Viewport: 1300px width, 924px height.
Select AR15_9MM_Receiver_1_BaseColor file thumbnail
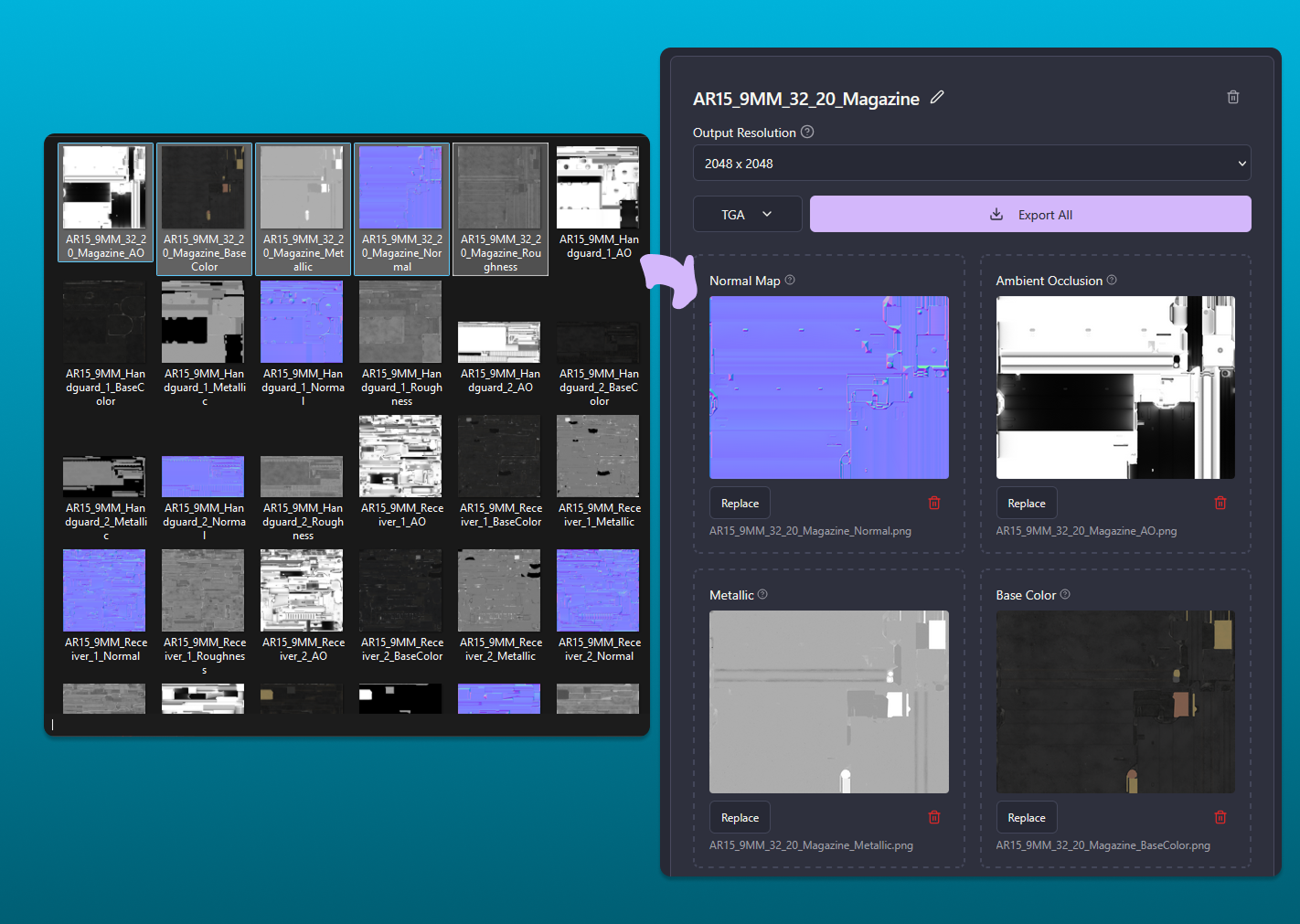pyautogui.click(x=499, y=456)
